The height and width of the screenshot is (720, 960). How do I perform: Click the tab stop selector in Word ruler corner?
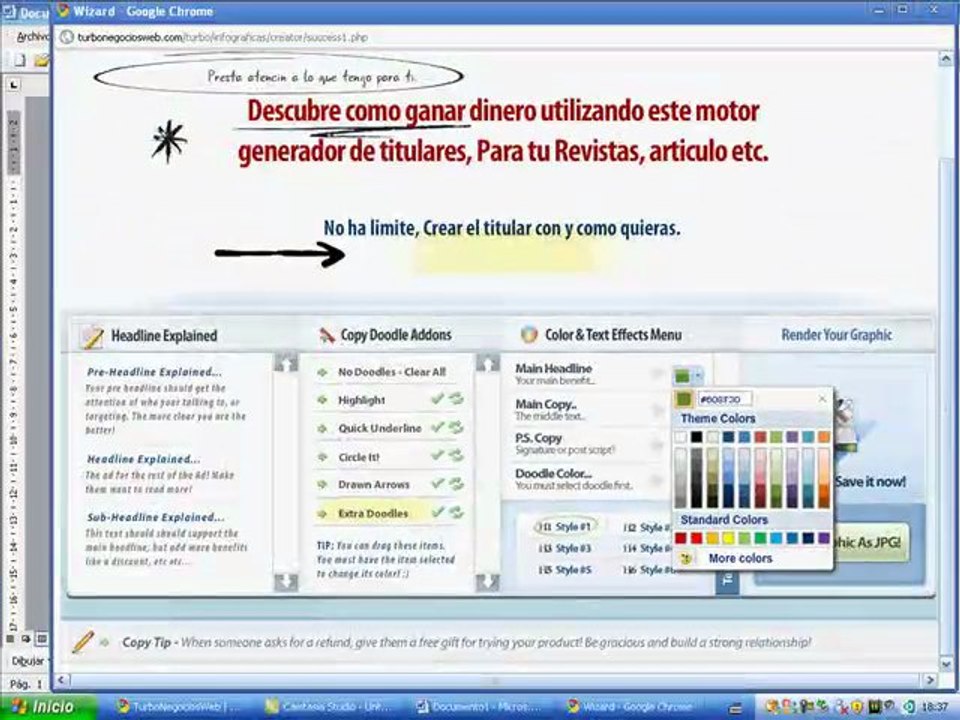[13, 84]
